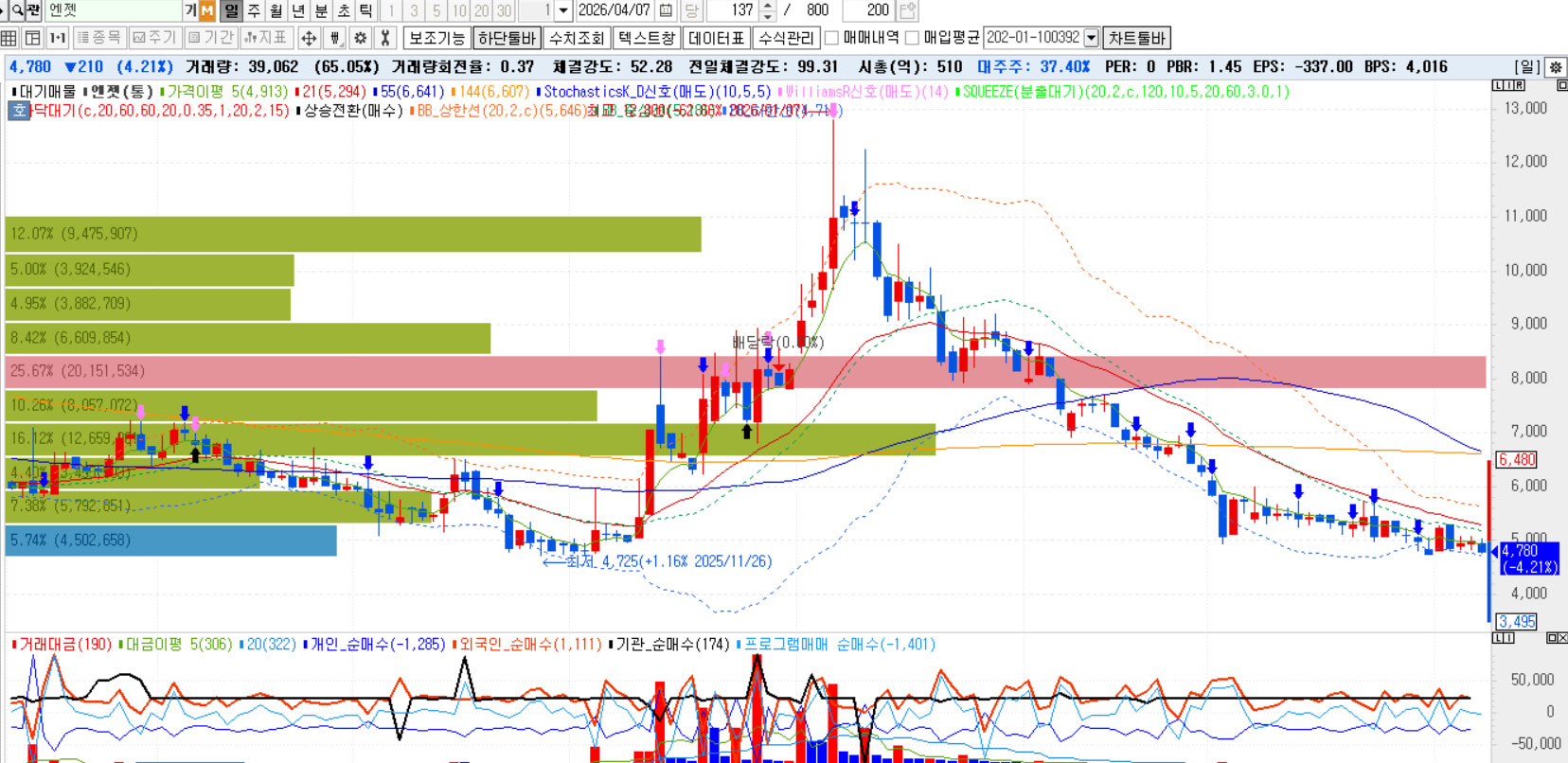This screenshot has width=1568, height=763.
Task: Click the 200 count input field
Action: point(866,10)
